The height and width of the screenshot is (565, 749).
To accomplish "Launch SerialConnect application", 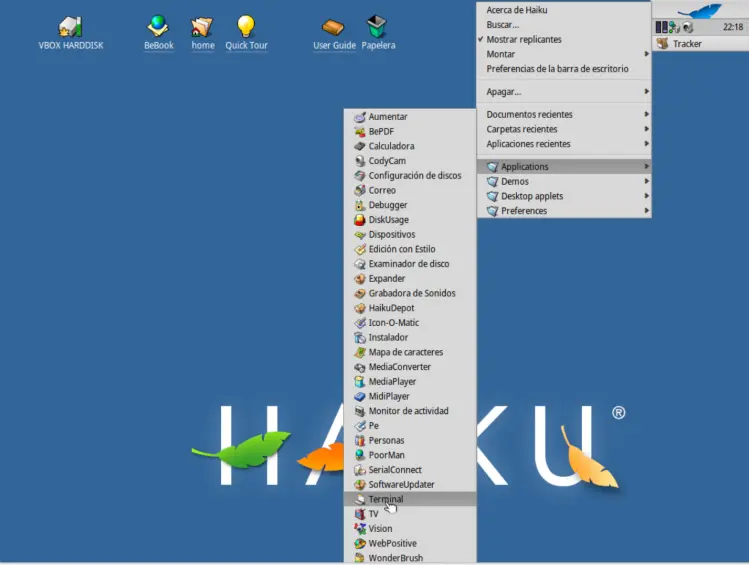I will pyautogui.click(x=410, y=469).
